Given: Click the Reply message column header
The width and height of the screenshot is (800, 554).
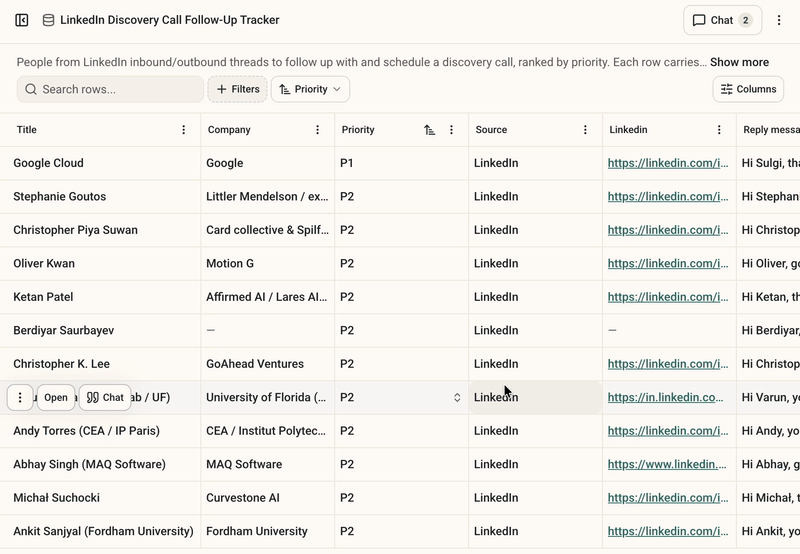Looking at the screenshot, I should click(770, 130).
